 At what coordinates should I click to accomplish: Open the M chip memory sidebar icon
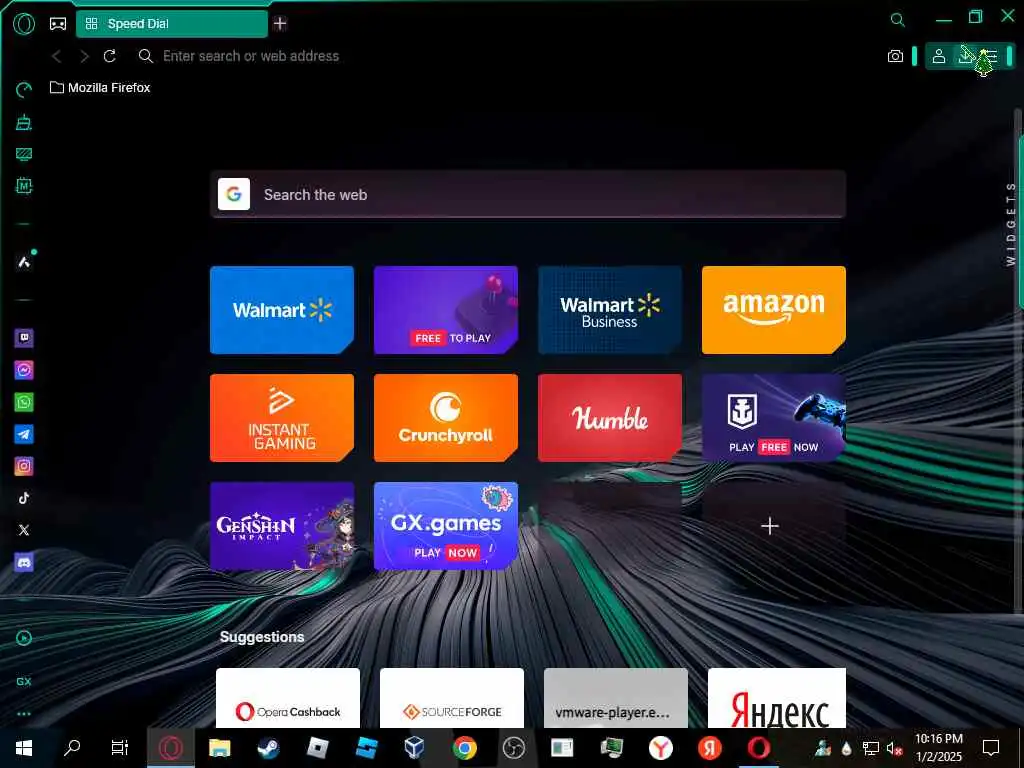click(24, 186)
